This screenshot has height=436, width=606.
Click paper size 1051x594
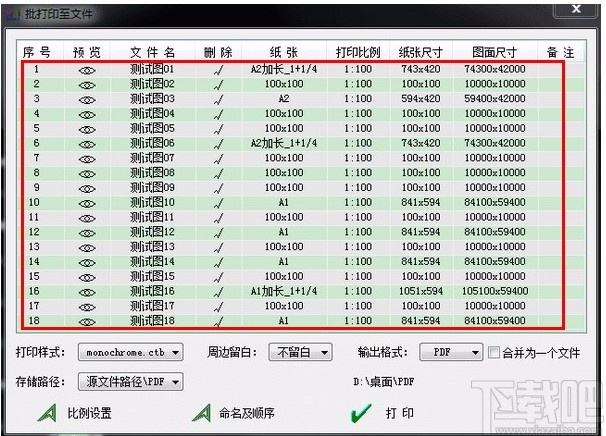pos(421,291)
